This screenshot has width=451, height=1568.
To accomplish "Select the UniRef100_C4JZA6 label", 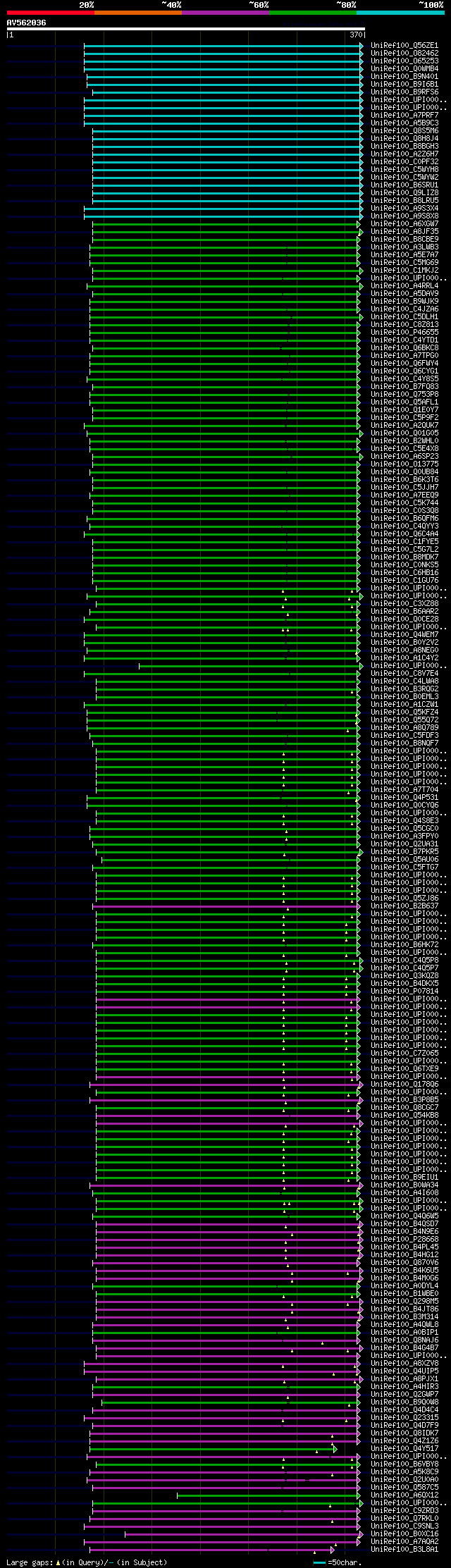I will [404, 309].
